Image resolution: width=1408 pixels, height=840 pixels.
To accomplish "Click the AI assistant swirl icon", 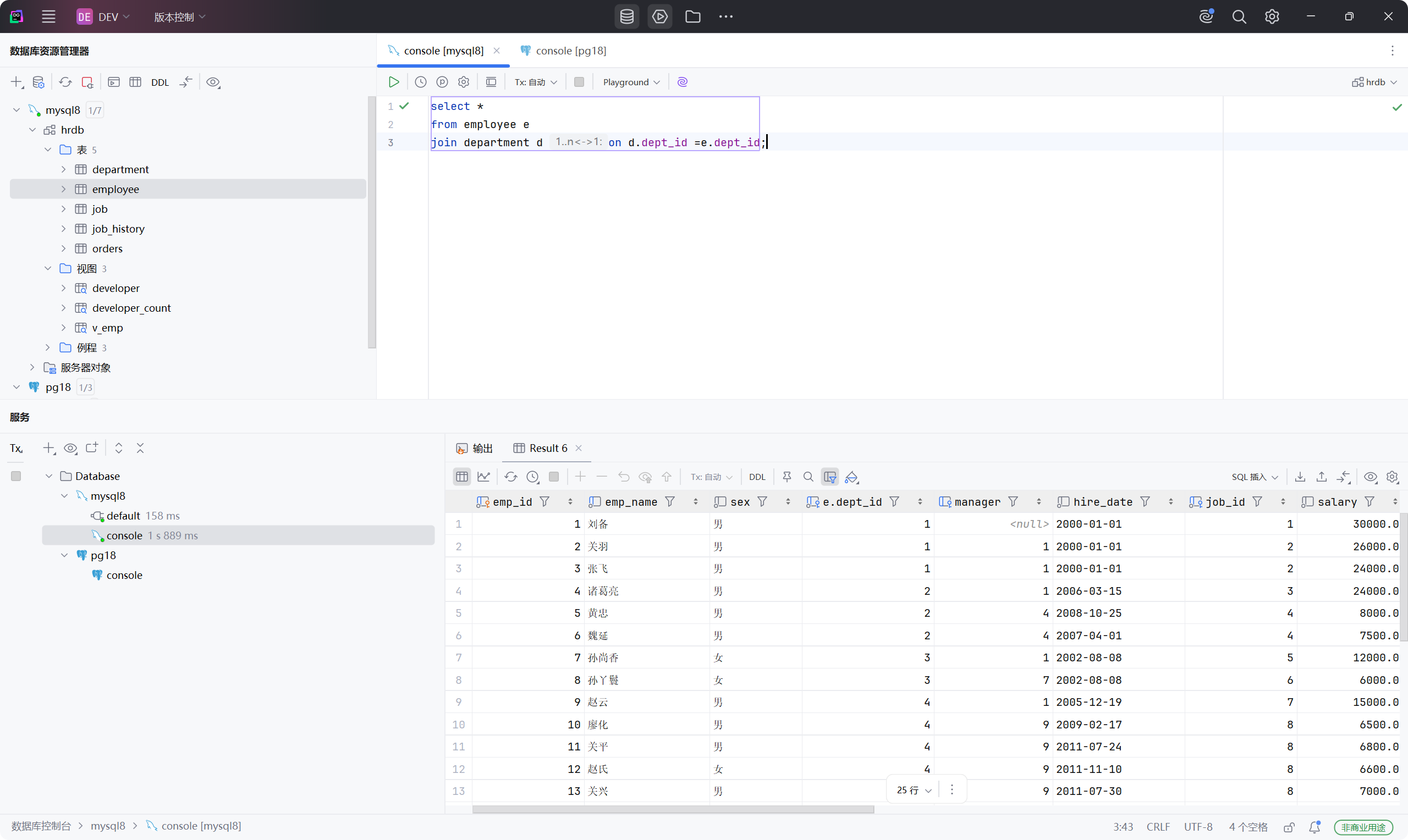I will click(x=682, y=82).
